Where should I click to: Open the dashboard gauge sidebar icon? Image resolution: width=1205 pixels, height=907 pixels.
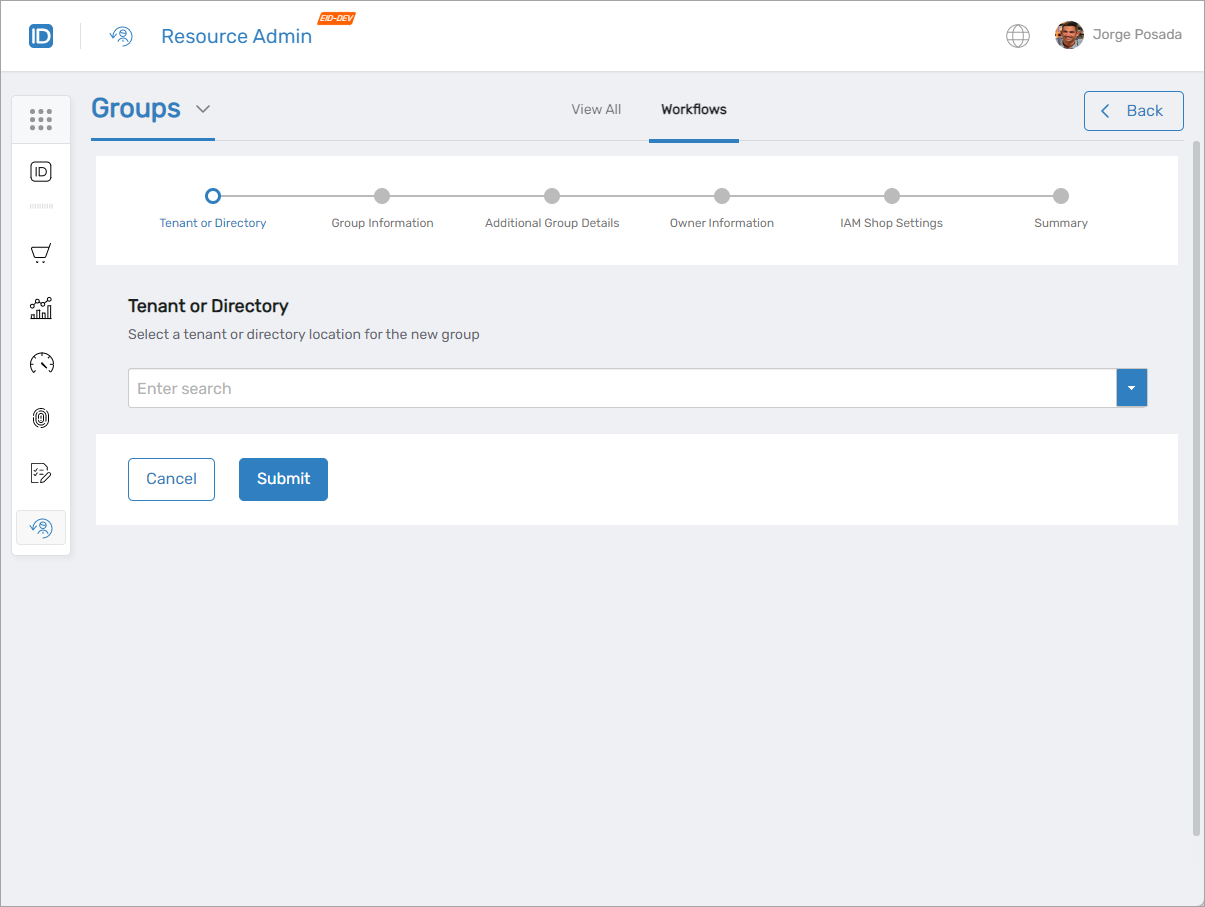tap(41, 363)
